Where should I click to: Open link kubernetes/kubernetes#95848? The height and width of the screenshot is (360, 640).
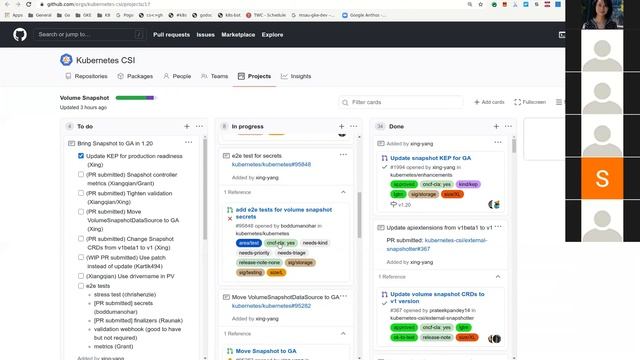[271, 164]
